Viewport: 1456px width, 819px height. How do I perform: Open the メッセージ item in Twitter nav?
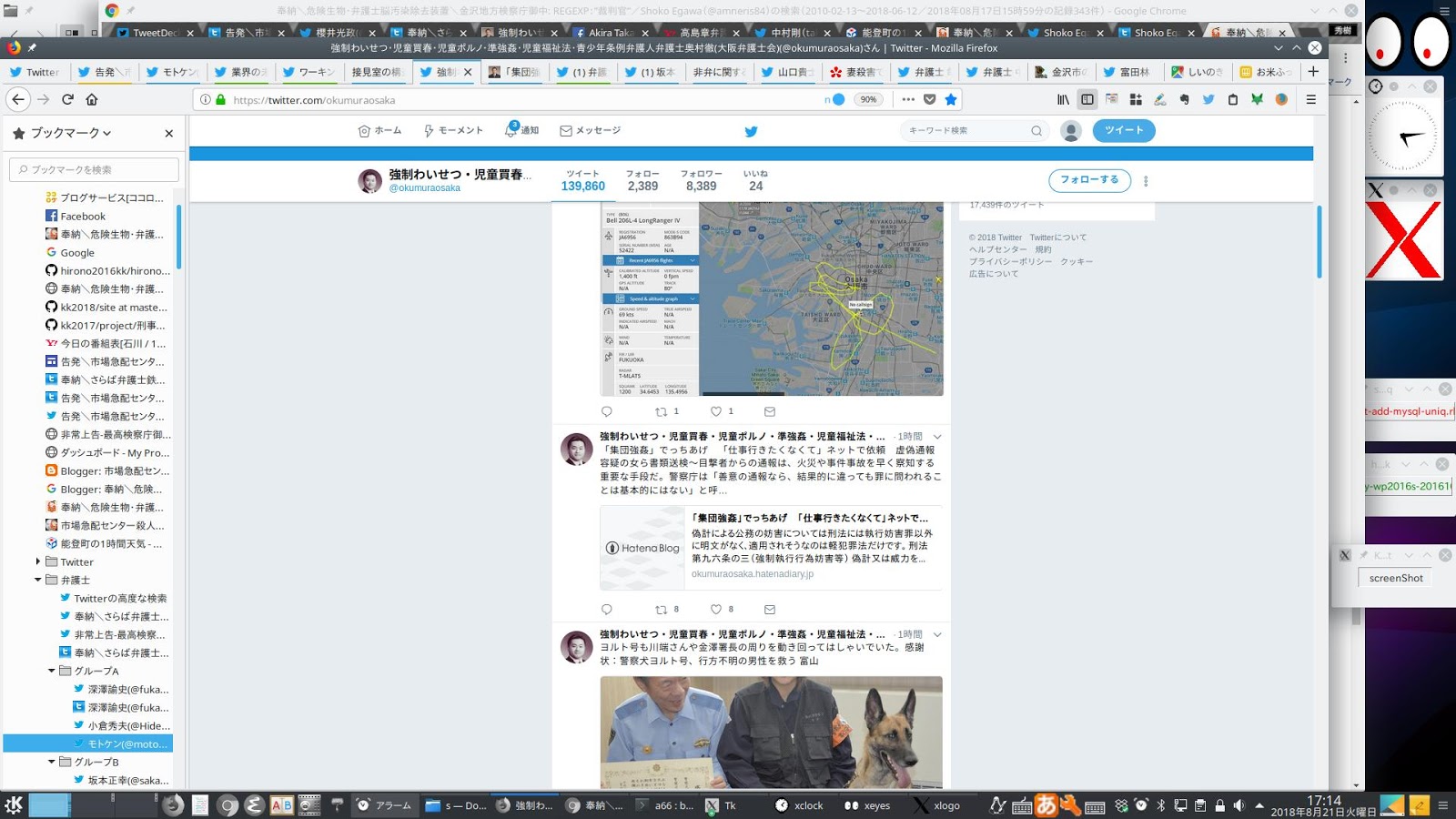(x=590, y=131)
